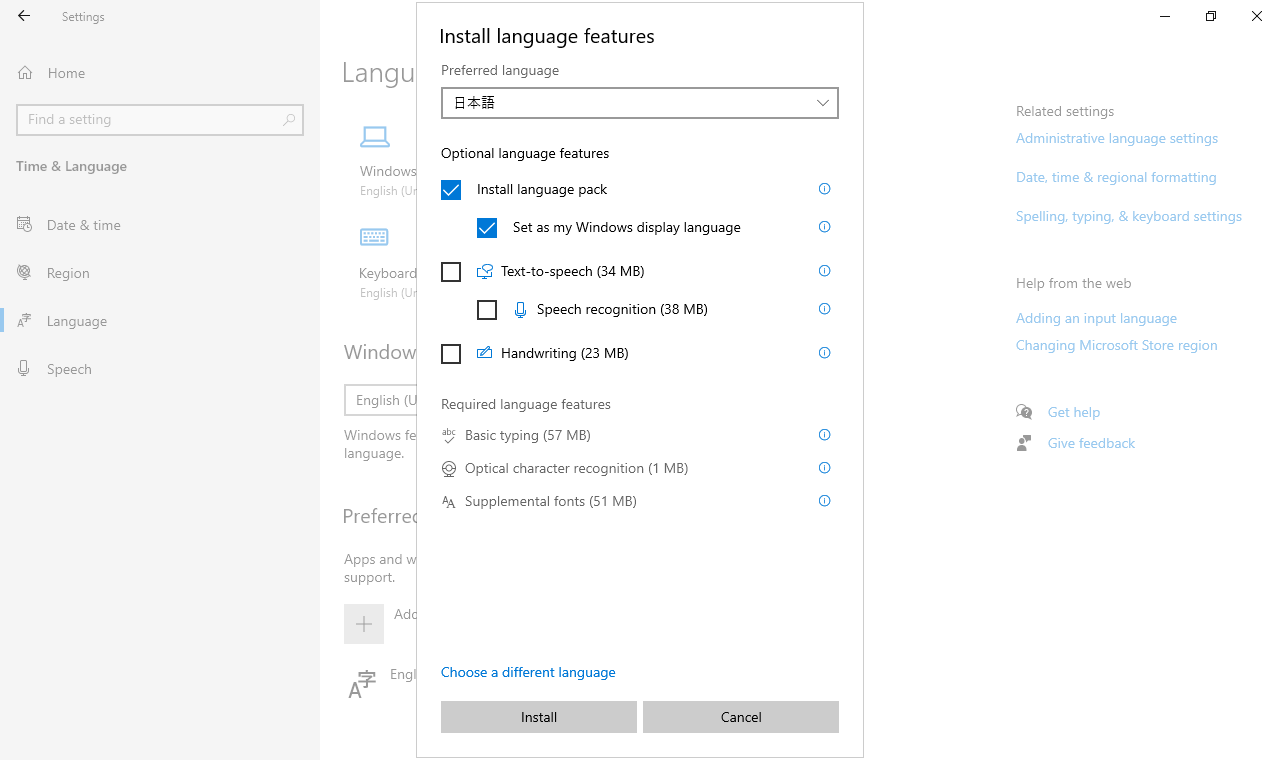Open Date, time & regional formatting
The height and width of the screenshot is (760, 1280).
[x=1116, y=177]
